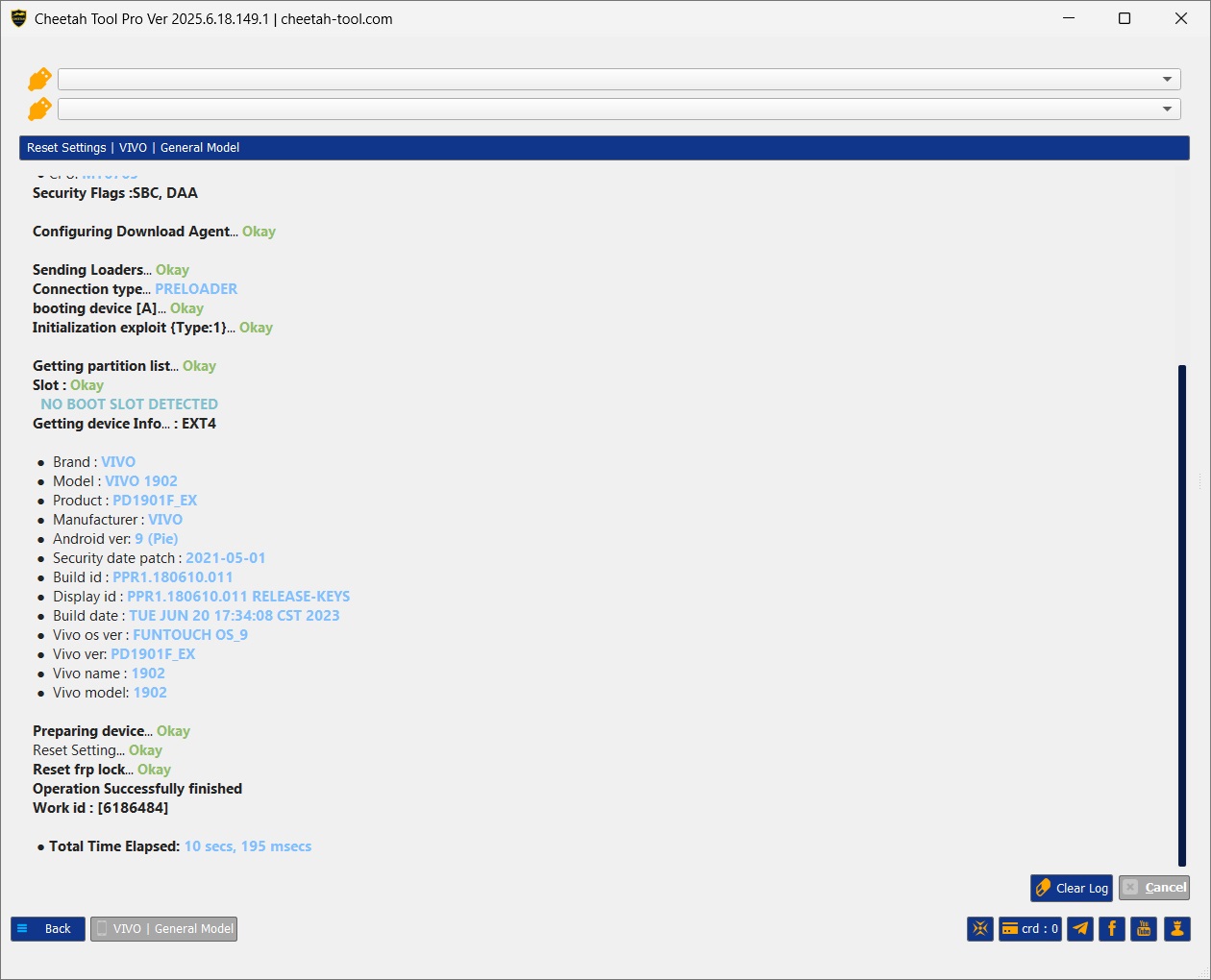Image resolution: width=1211 pixels, height=980 pixels.
Task: Open the Telegram paper-plane icon
Action: coord(1080,929)
